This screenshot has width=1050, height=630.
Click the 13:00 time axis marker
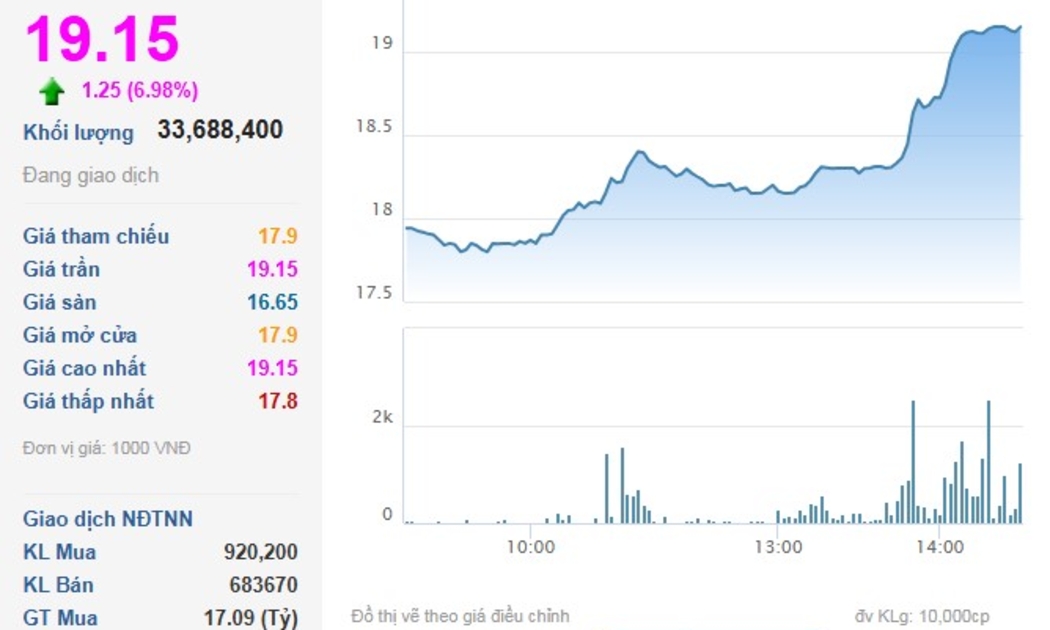778,547
